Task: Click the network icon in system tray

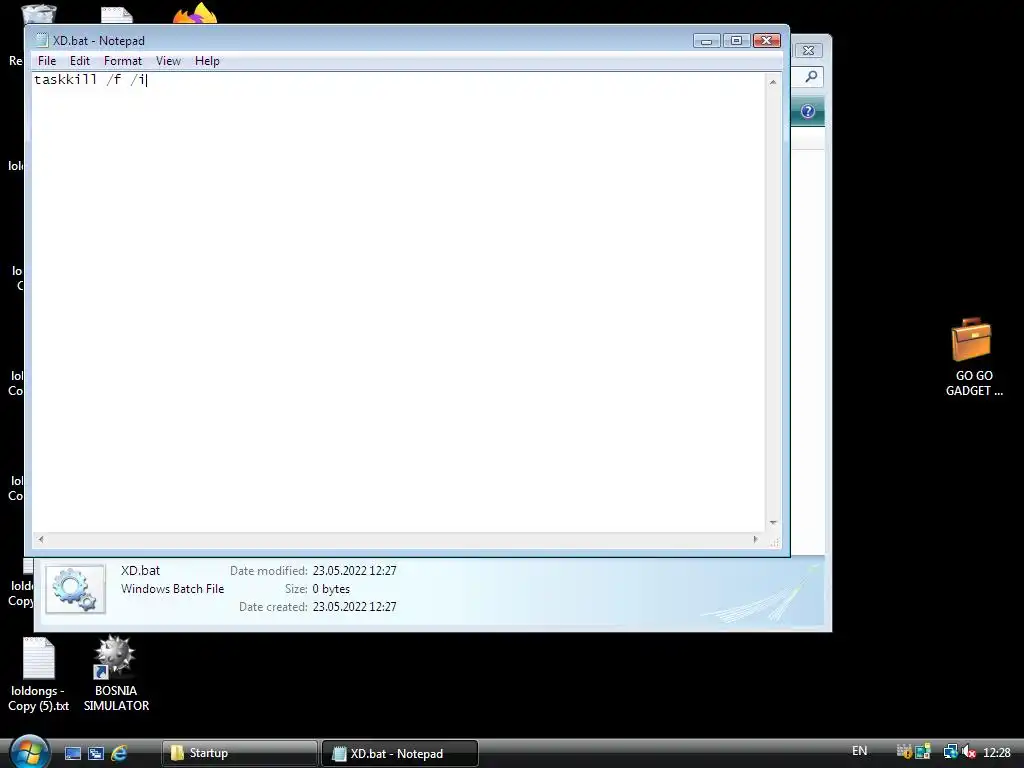Action: point(950,752)
